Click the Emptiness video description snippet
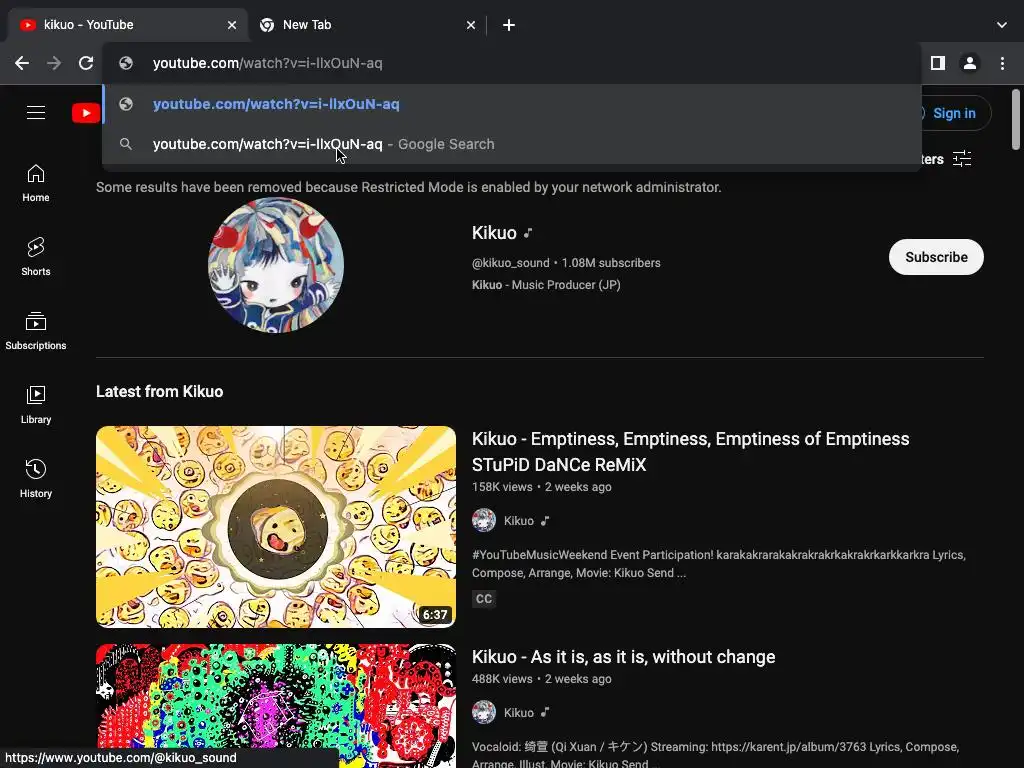 [x=718, y=564]
